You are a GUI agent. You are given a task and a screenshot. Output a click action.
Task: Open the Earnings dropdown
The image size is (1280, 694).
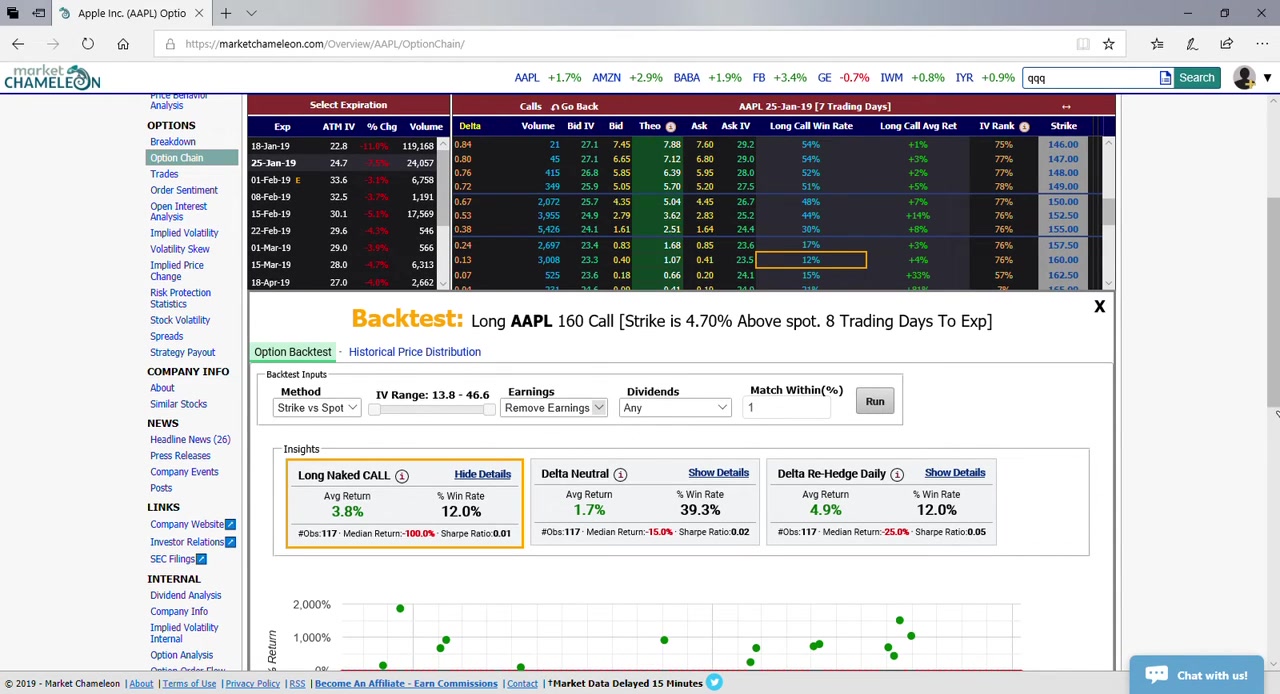tap(554, 408)
